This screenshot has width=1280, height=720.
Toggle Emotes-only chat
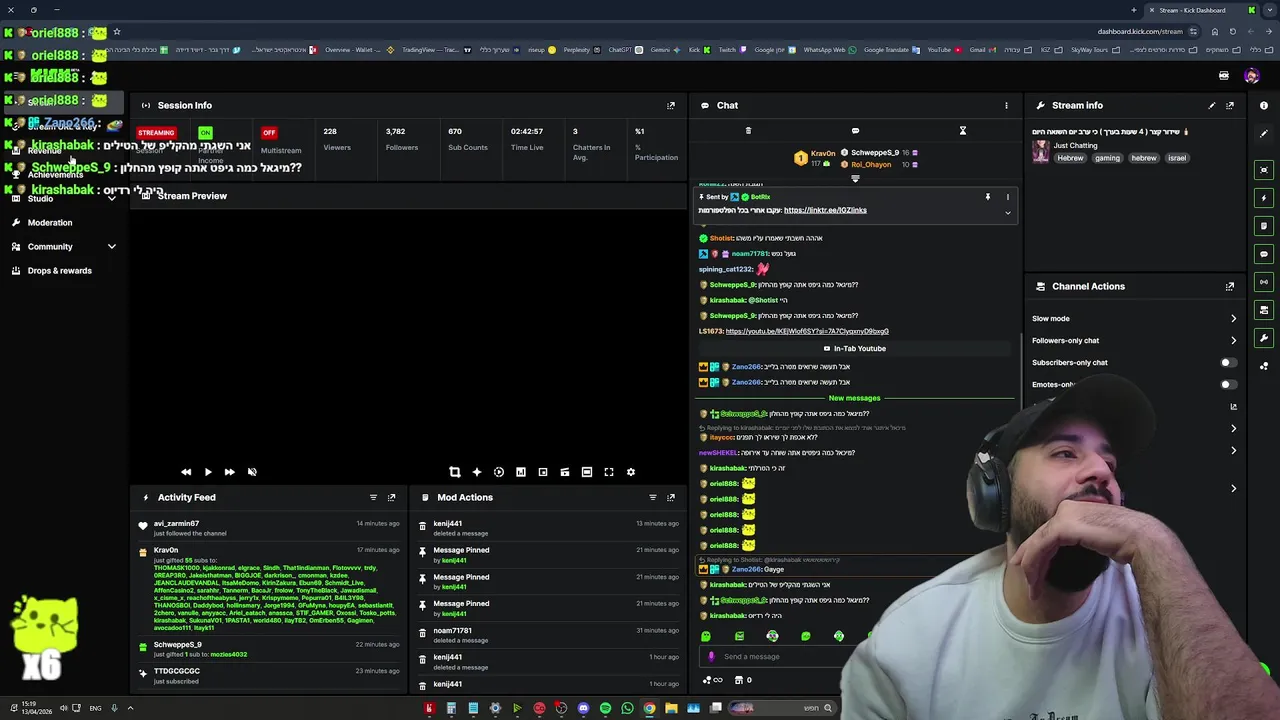(1228, 384)
